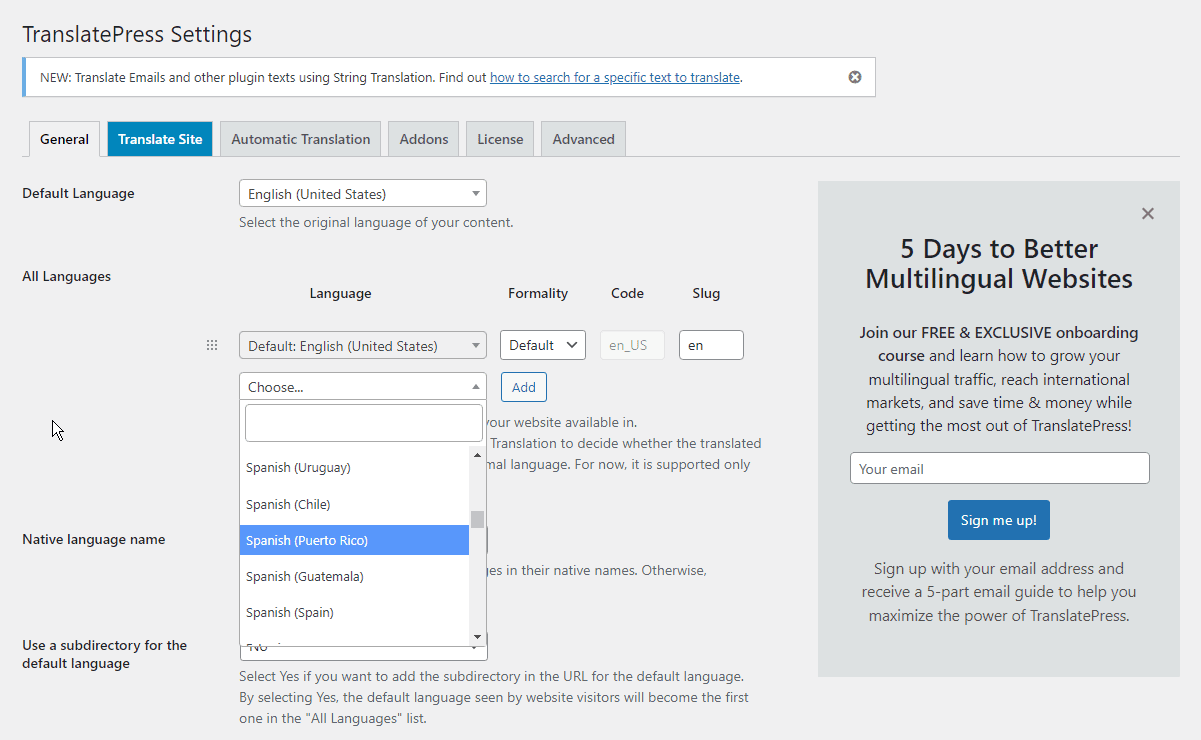Open the Addons tab
The height and width of the screenshot is (740, 1201).
point(424,139)
